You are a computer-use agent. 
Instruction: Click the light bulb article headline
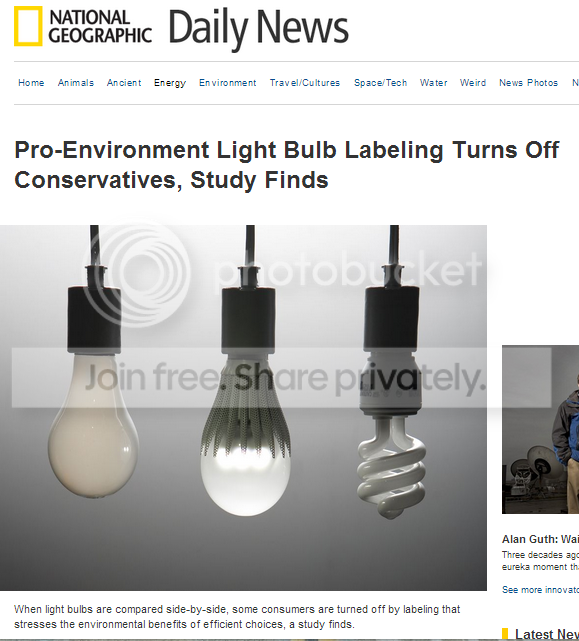tap(286, 165)
